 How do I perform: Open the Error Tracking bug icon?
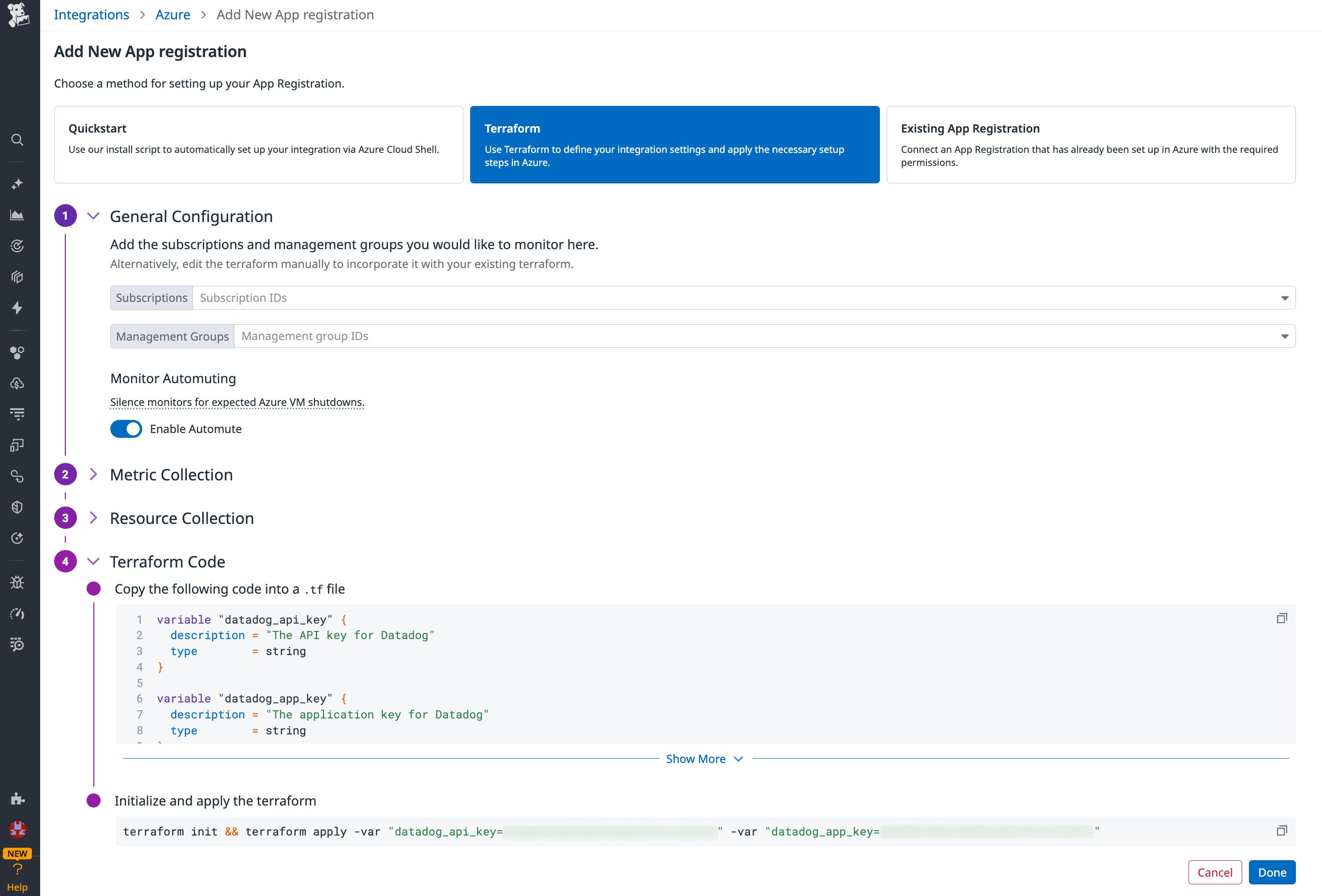tap(17, 582)
